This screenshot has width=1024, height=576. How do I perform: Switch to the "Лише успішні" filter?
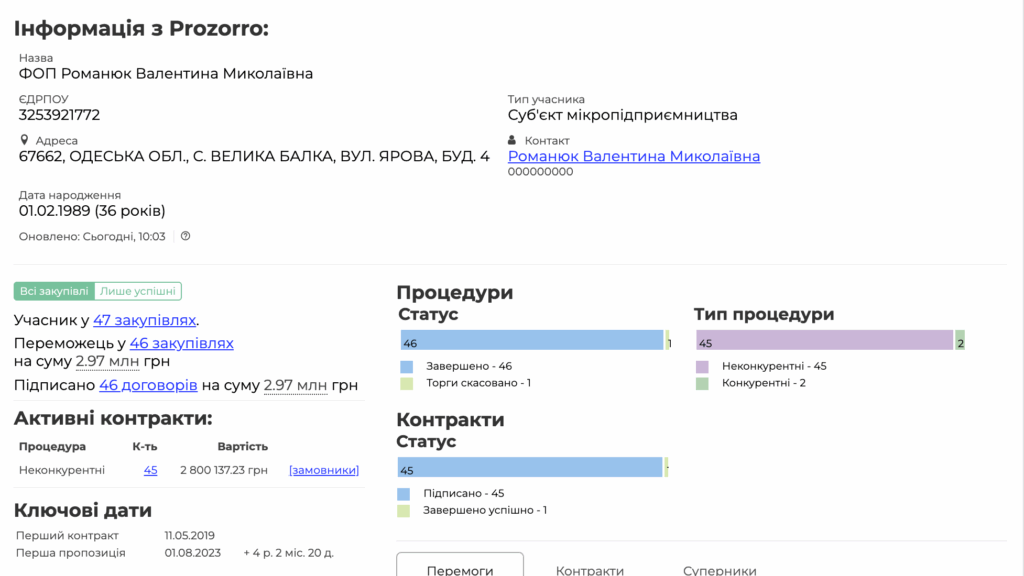[x=138, y=292]
